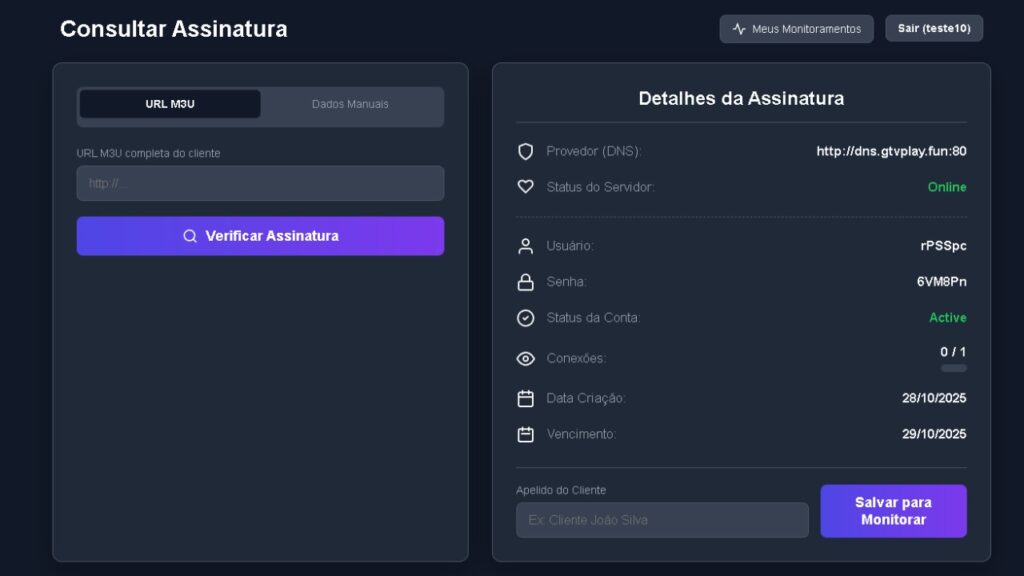This screenshot has width=1024, height=576.
Task: Click the check-circle icon beside Status da Conta
Action: pos(525,318)
